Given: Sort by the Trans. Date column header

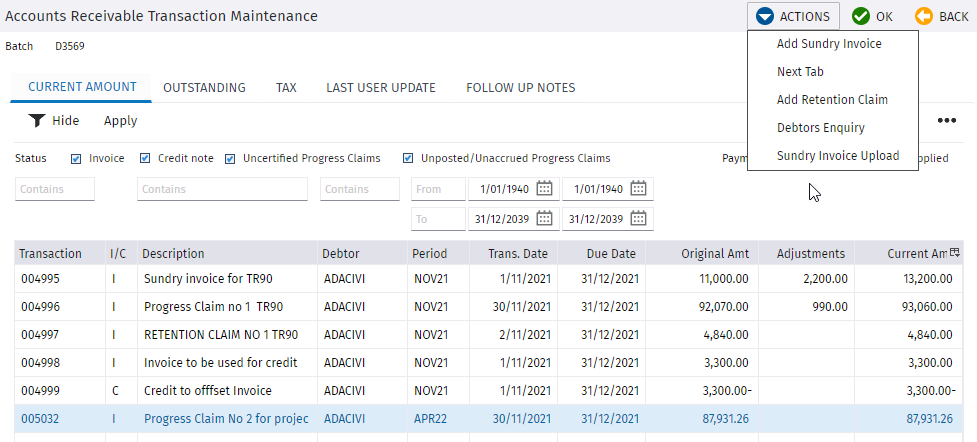Looking at the screenshot, I should coord(518,254).
